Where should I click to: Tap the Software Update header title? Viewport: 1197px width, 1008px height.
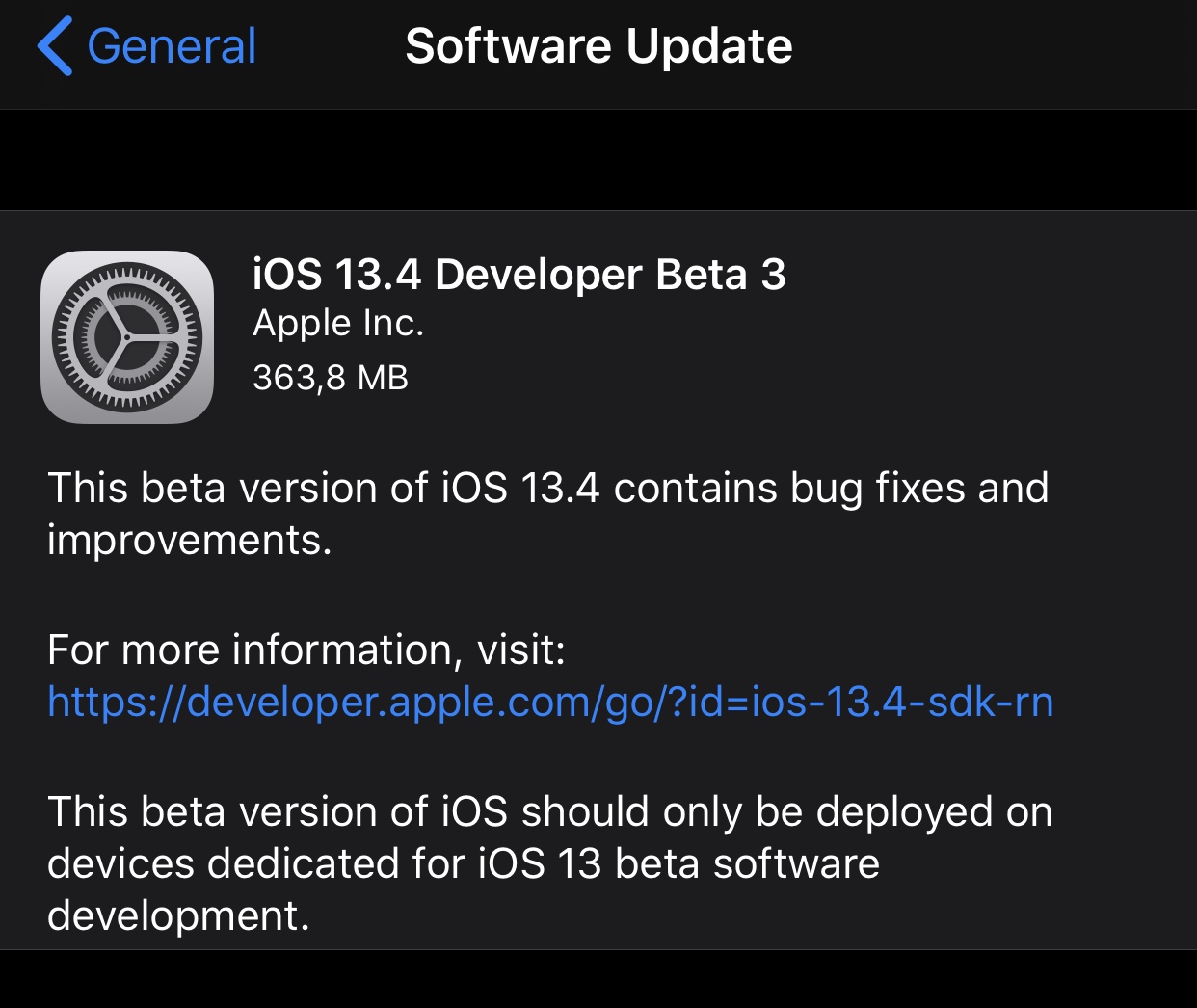pos(598,45)
